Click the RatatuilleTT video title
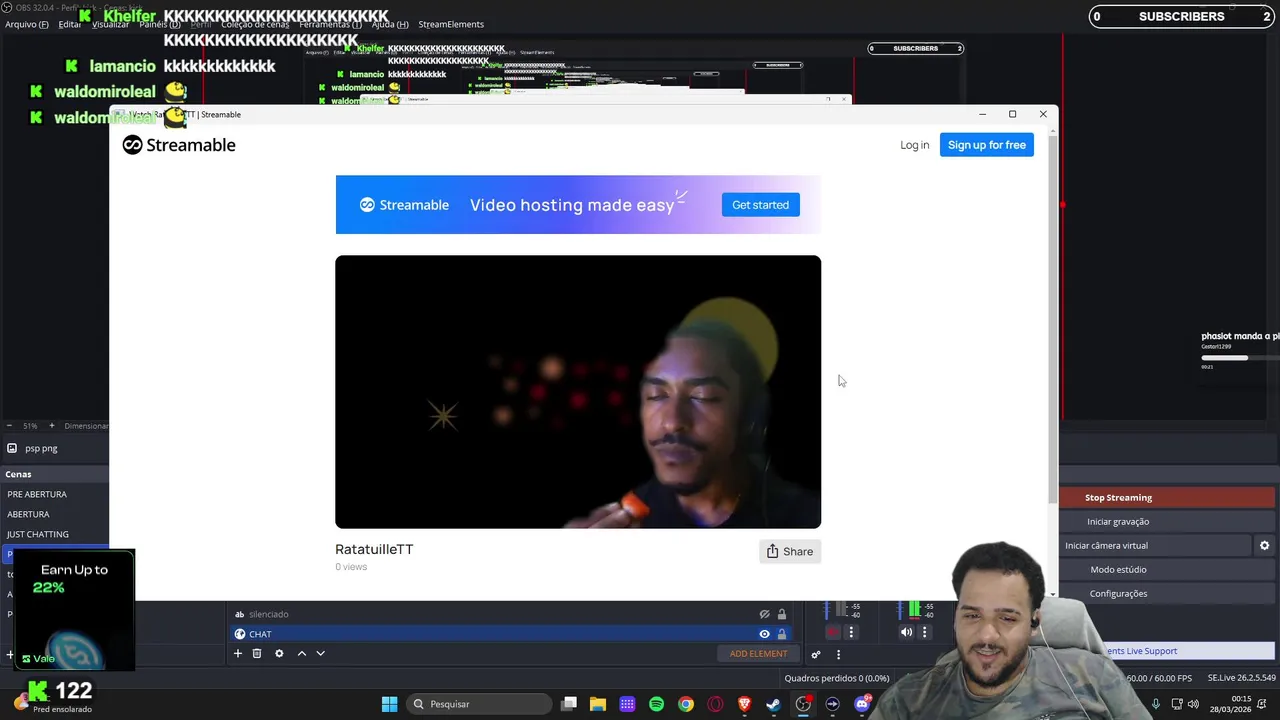The image size is (1280, 720). pos(374,549)
